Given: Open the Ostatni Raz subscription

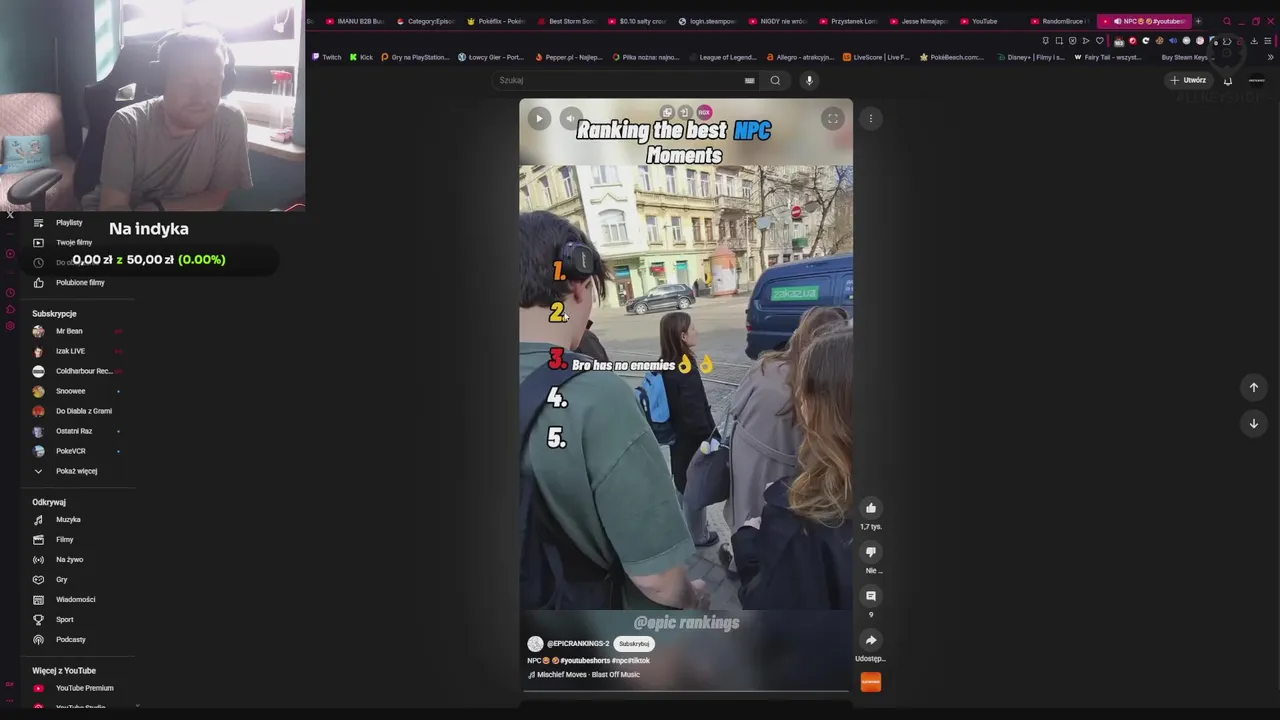Looking at the screenshot, I should pos(74,431).
